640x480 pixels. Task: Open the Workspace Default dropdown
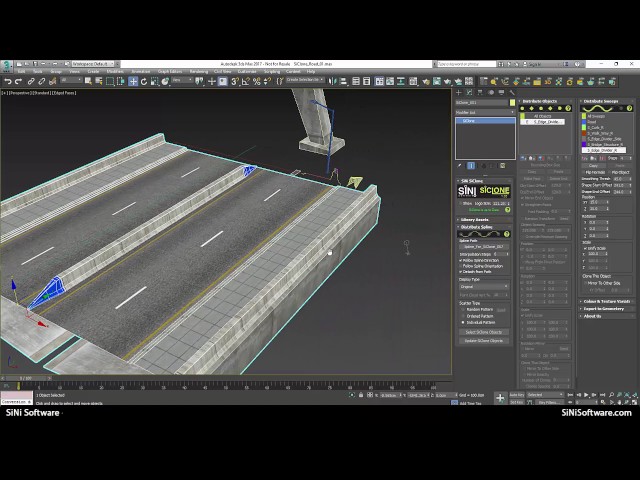click(95, 64)
